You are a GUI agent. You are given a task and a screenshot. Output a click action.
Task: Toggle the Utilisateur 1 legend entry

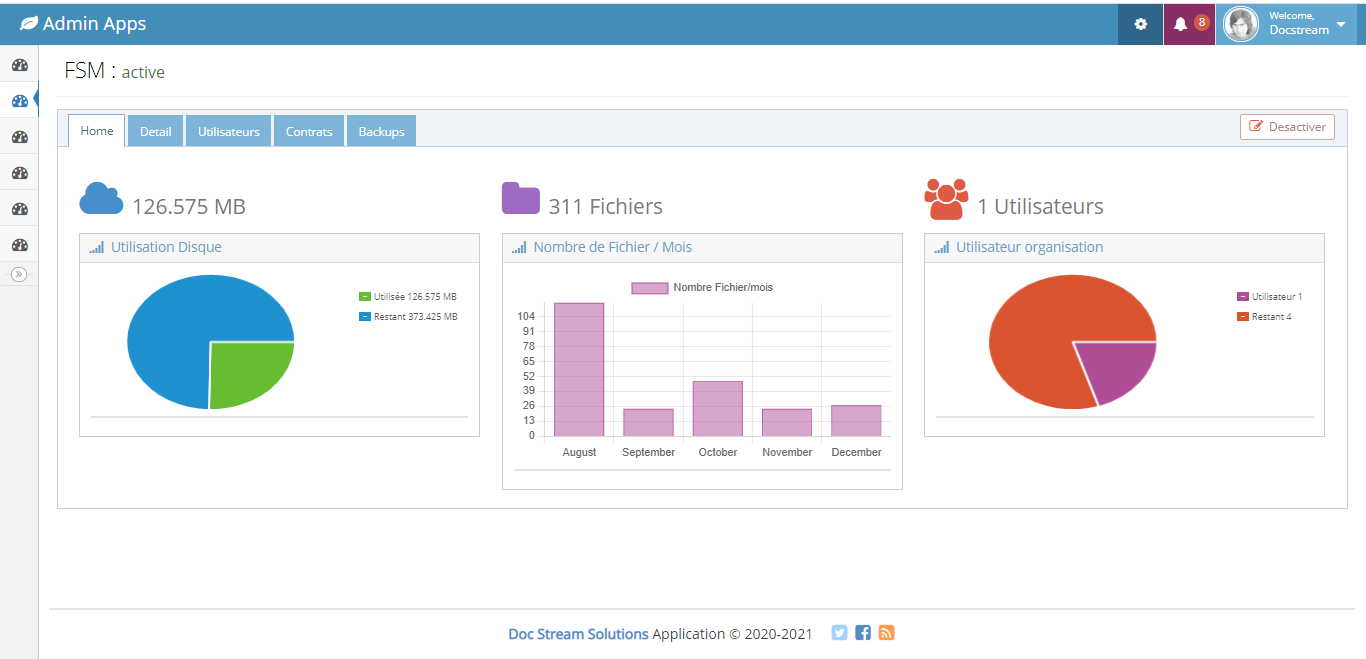click(1270, 297)
